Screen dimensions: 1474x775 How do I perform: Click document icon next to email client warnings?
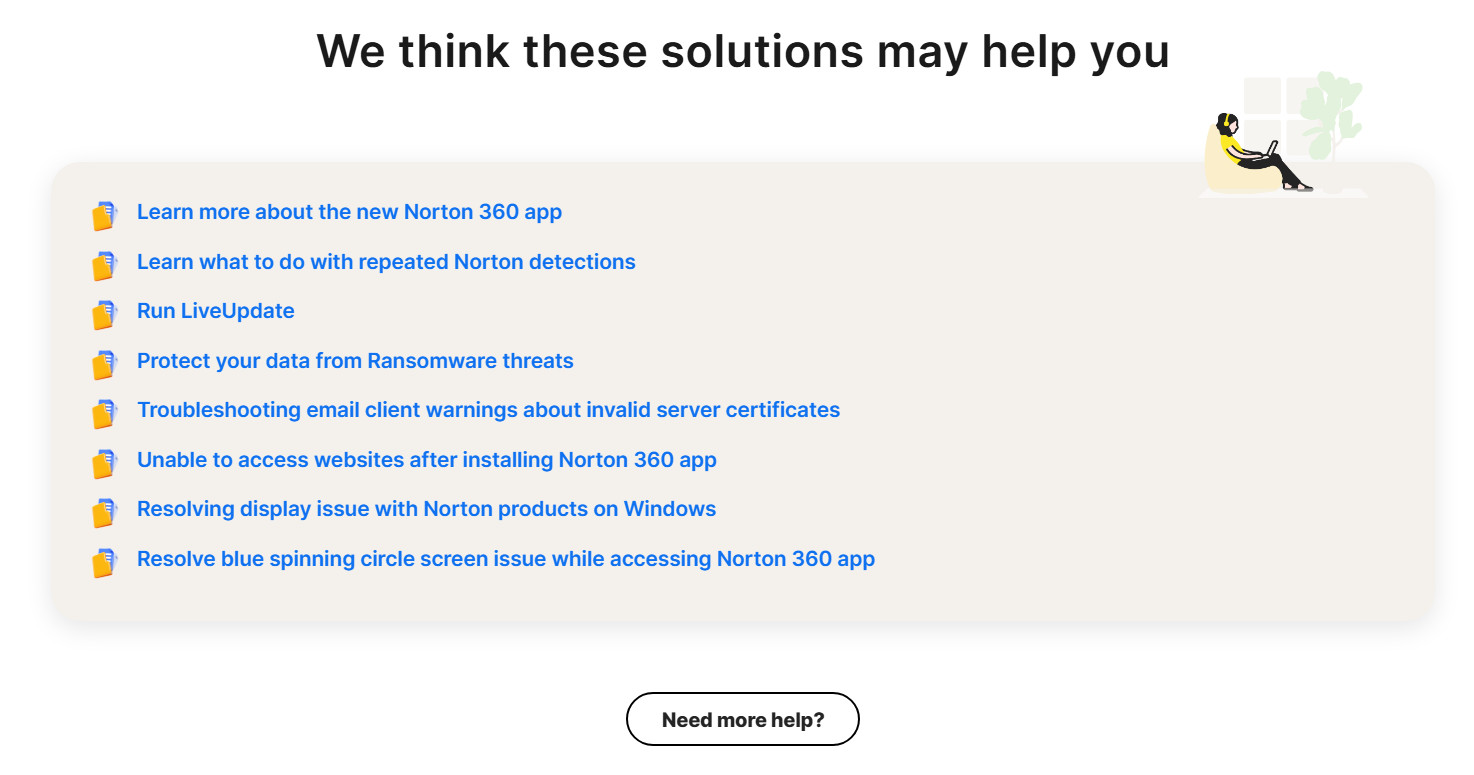coord(104,413)
